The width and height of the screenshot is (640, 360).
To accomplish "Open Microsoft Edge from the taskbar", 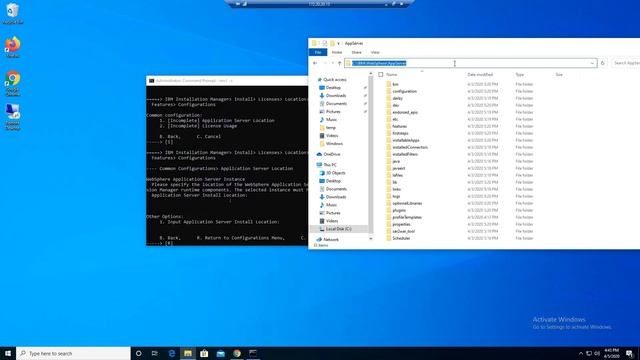I will coord(171,353).
